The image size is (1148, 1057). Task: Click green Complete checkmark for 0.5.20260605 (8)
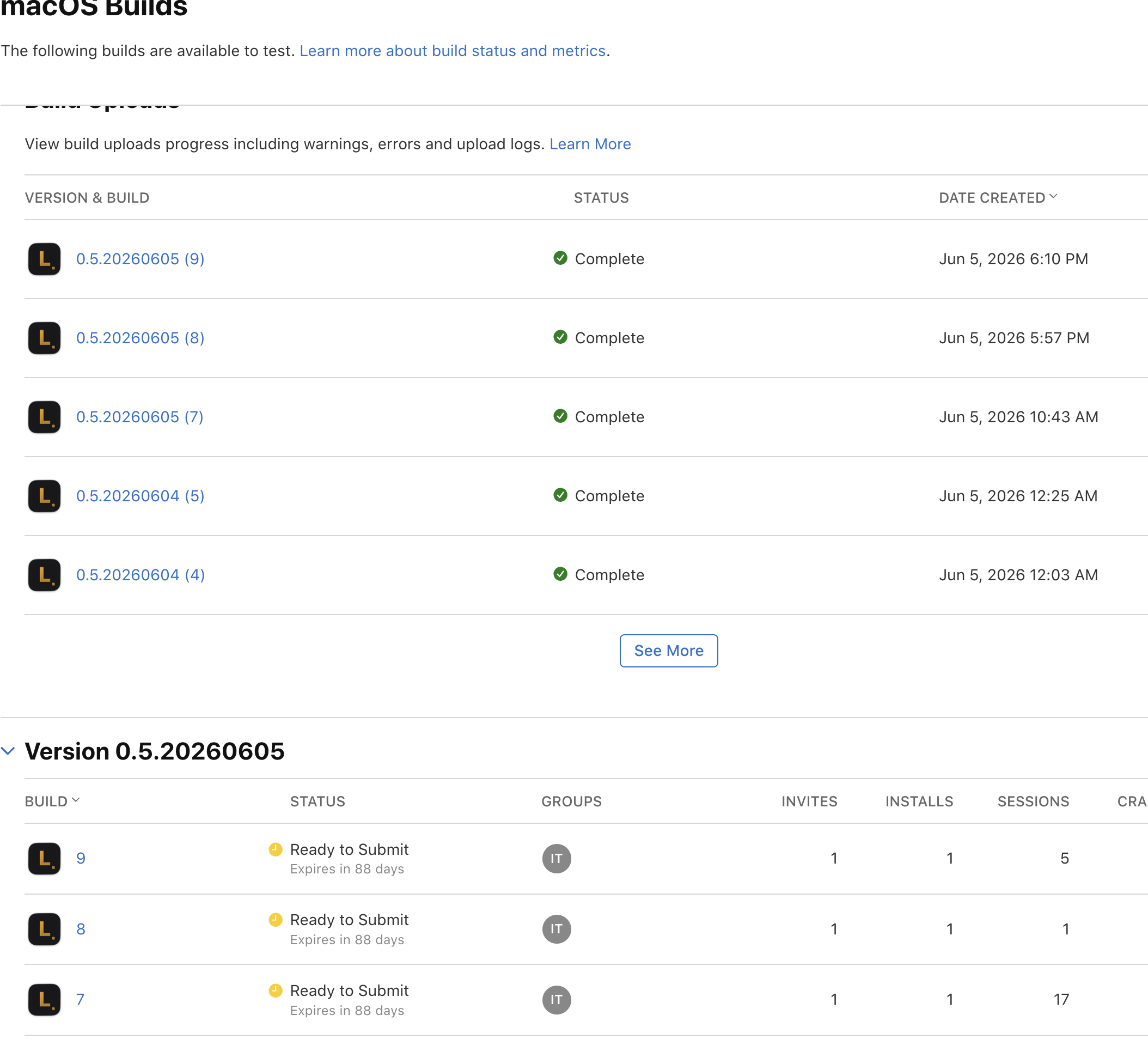(x=560, y=337)
